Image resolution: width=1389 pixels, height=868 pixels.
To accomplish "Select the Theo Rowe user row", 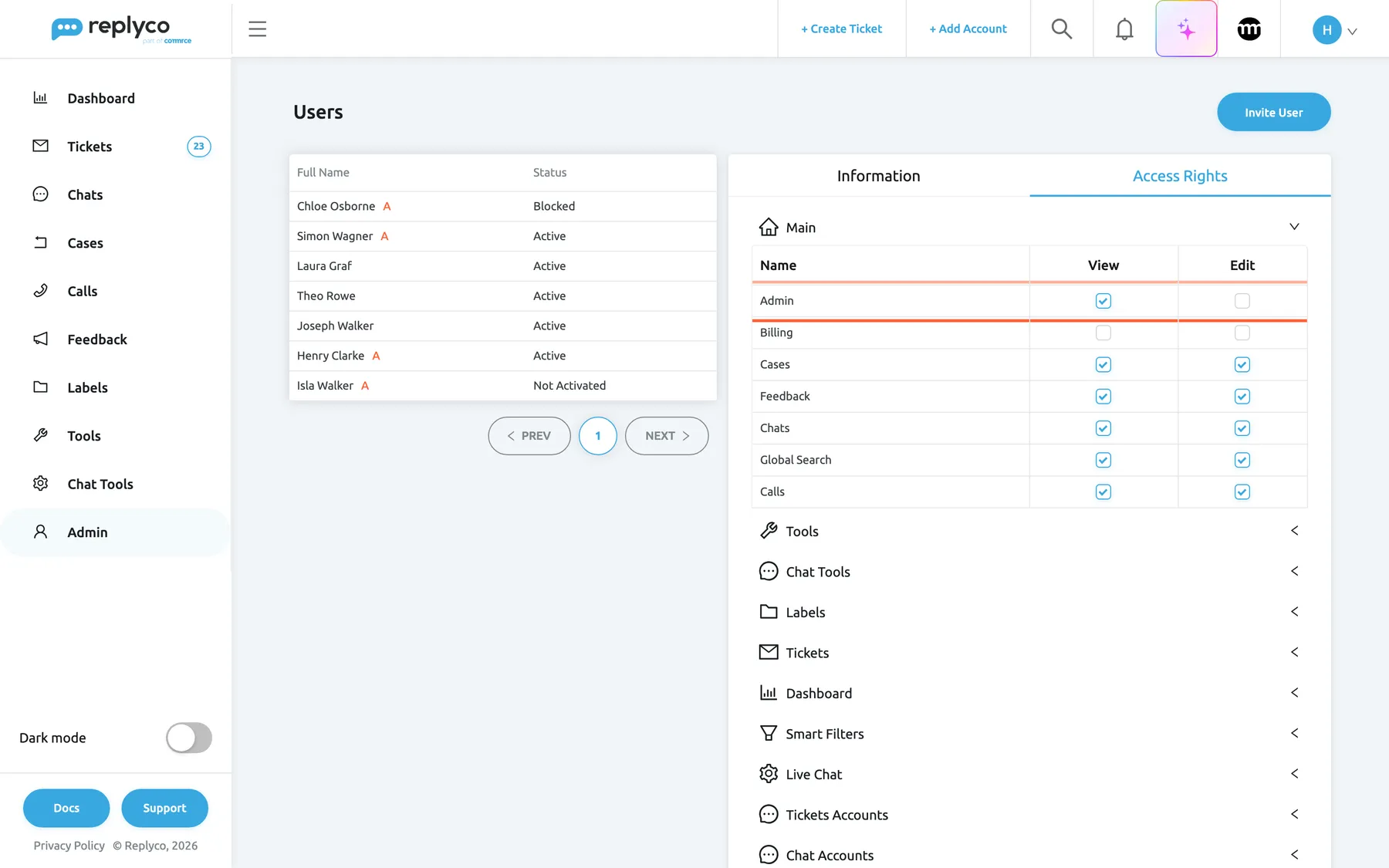I will [502, 296].
